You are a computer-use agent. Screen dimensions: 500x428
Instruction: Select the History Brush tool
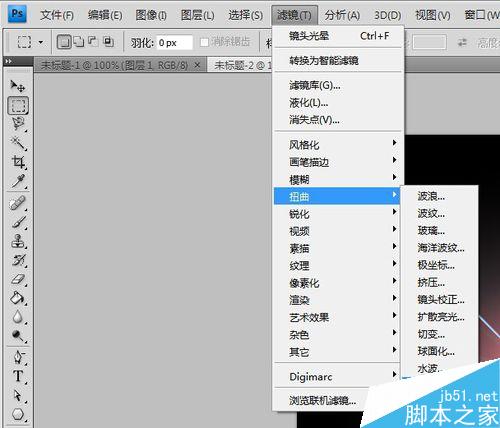tap(18, 260)
